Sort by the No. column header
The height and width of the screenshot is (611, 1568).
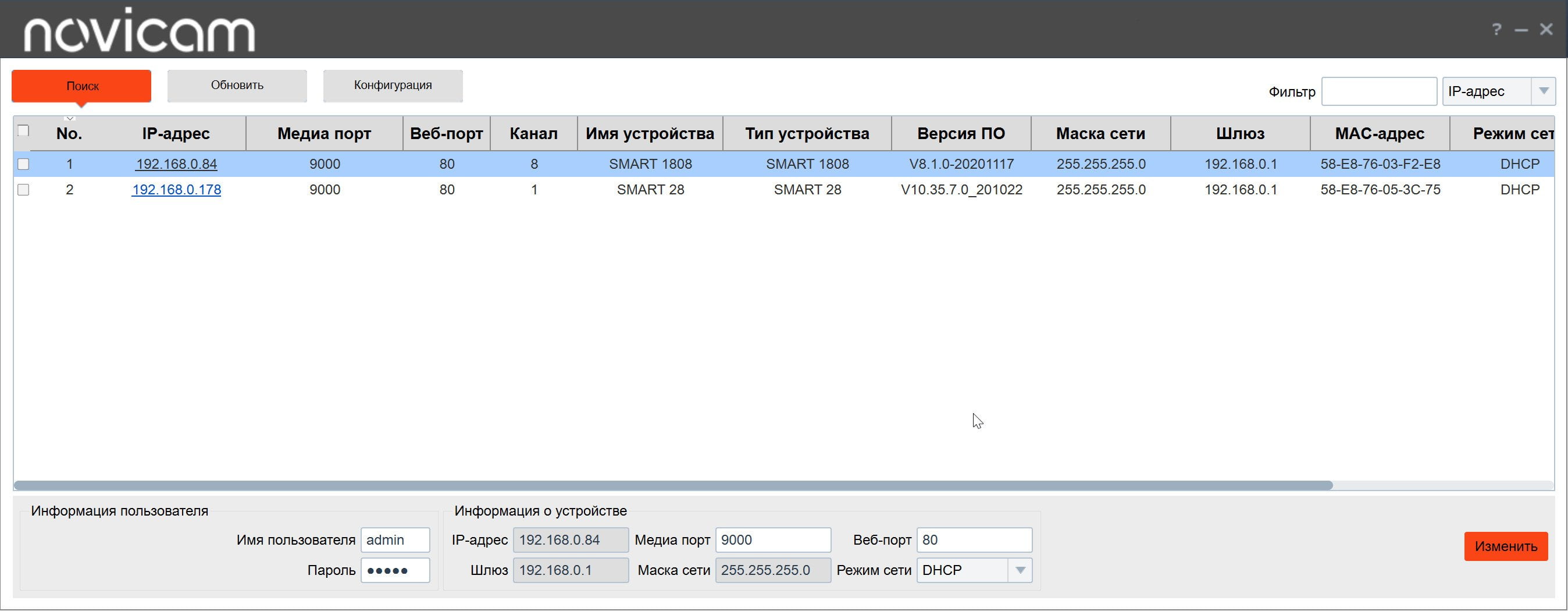pyautogui.click(x=69, y=133)
